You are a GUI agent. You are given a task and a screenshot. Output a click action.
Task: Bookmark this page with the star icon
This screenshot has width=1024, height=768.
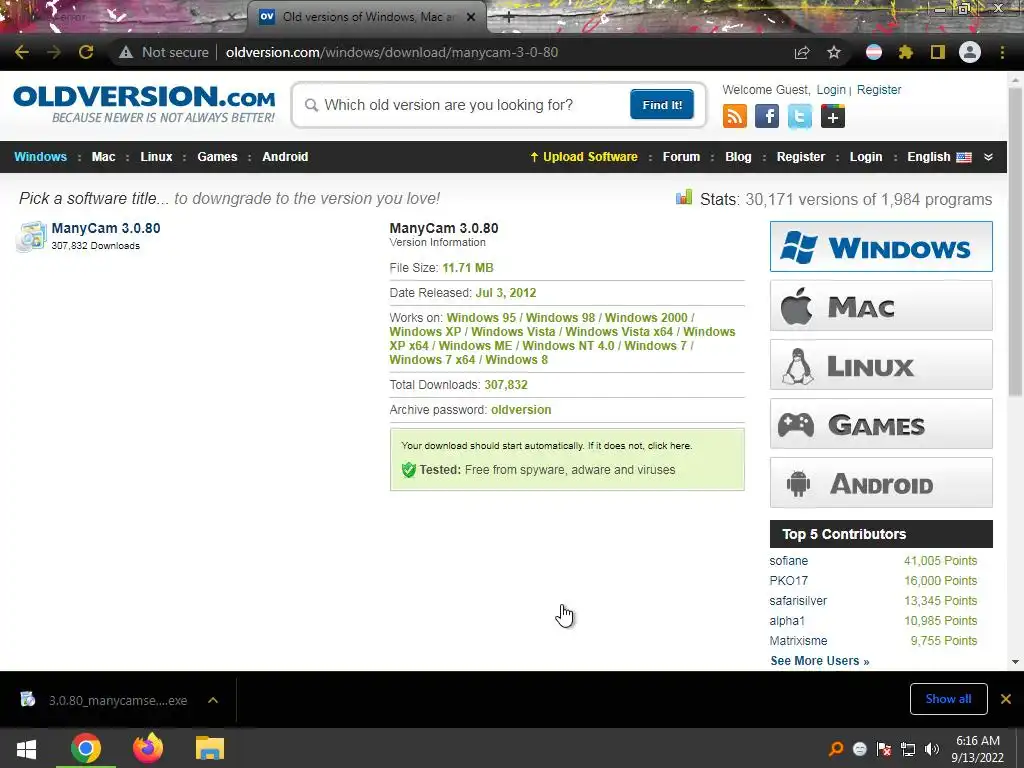click(x=834, y=52)
